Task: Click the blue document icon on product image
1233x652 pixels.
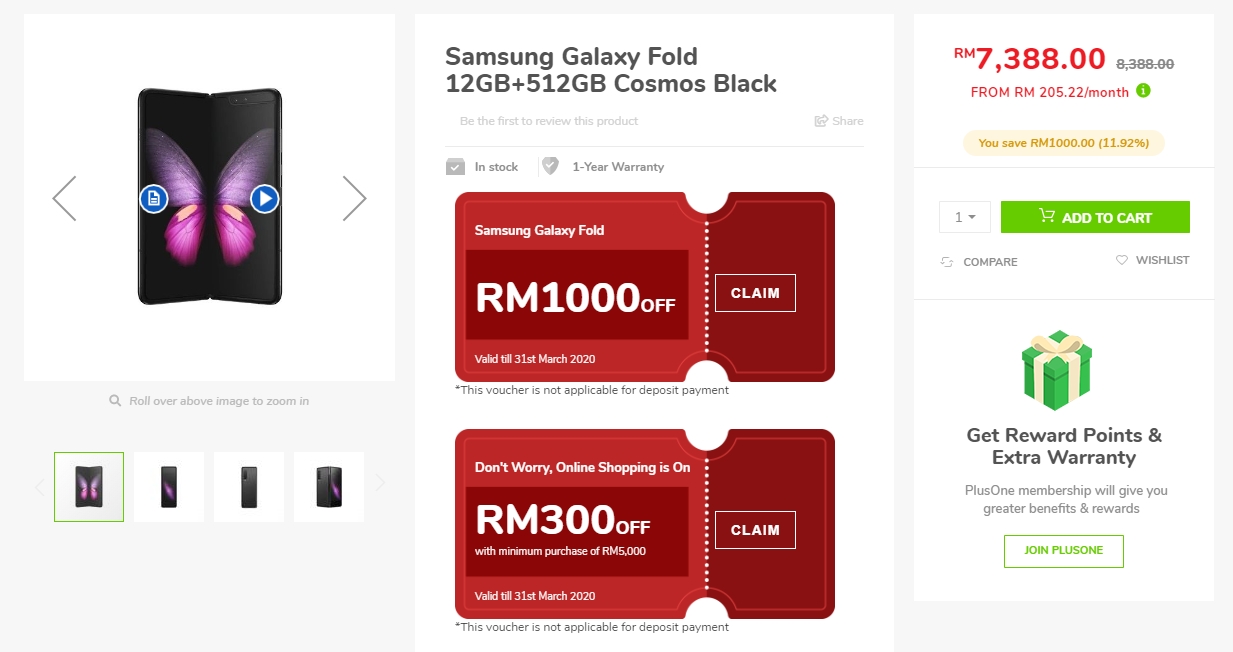Action: pyautogui.click(x=153, y=199)
